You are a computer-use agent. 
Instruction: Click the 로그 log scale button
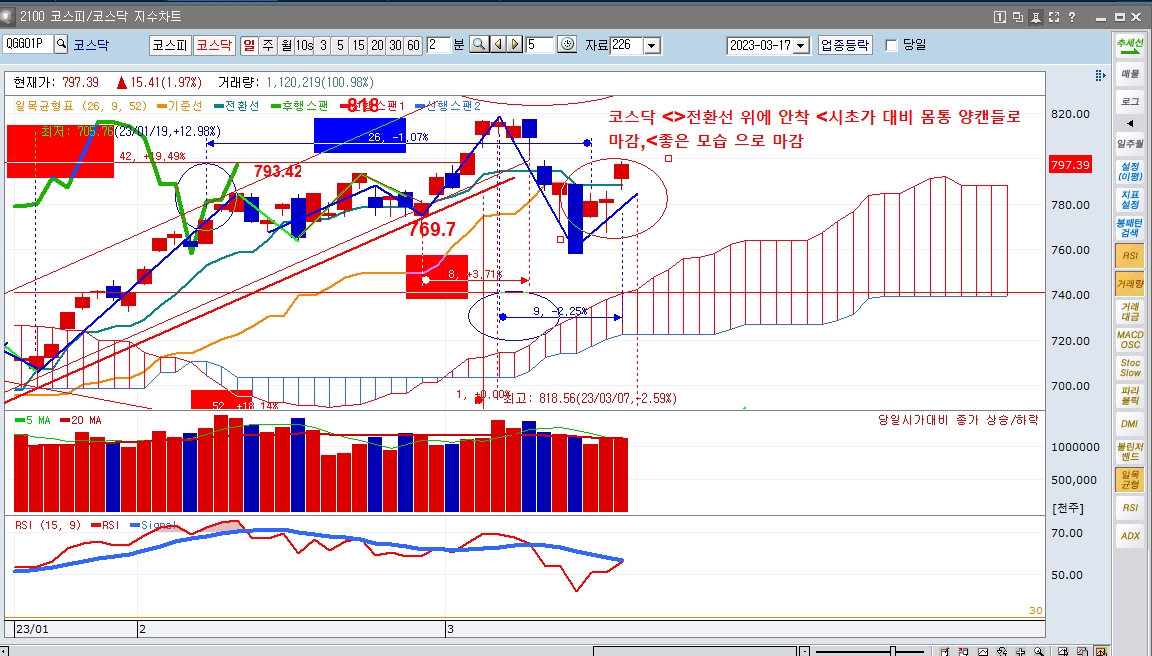pos(1130,101)
